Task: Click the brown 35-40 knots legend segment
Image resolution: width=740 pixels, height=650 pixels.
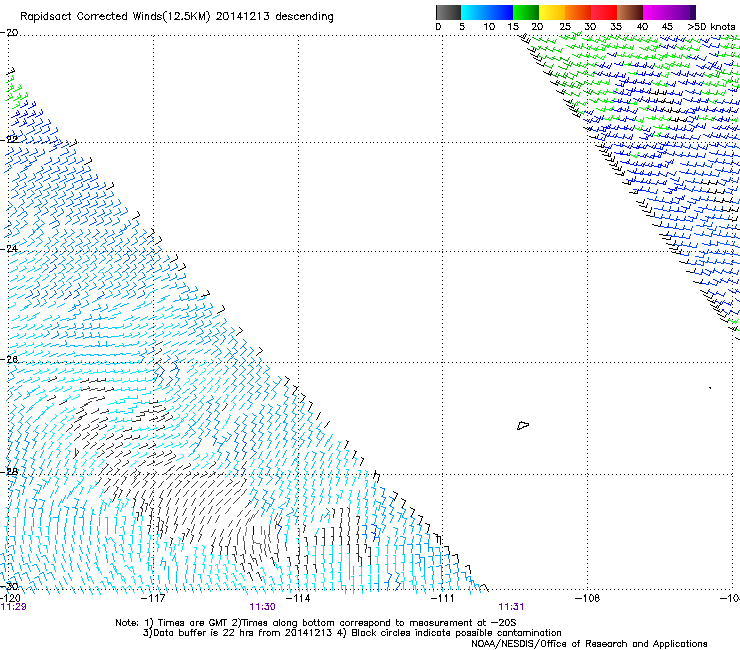Action: tap(630, 12)
